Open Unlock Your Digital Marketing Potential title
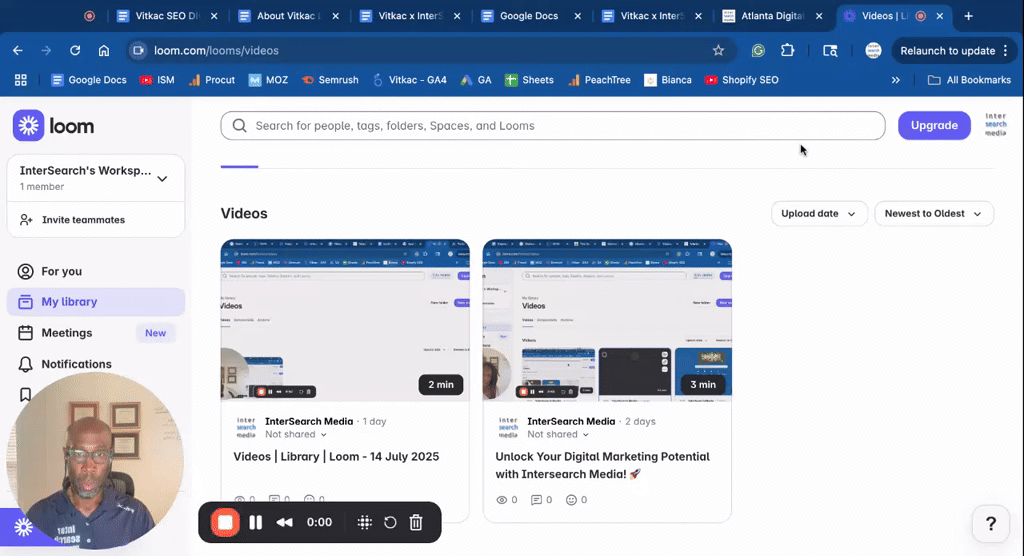1024x556 pixels. [x=602, y=465]
